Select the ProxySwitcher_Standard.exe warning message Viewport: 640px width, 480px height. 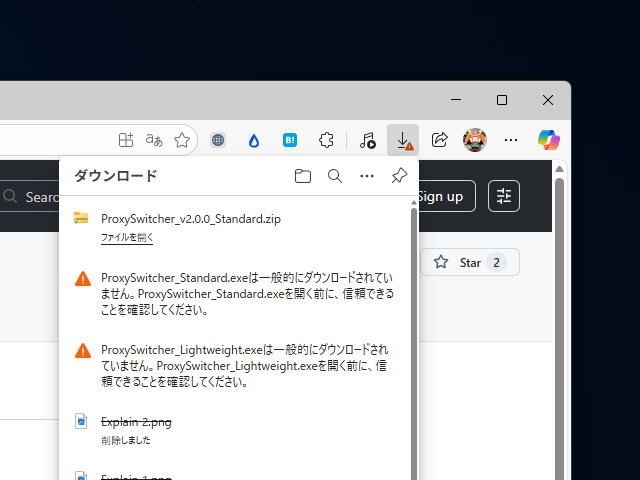pyautogui.click(x=247, y=294)
